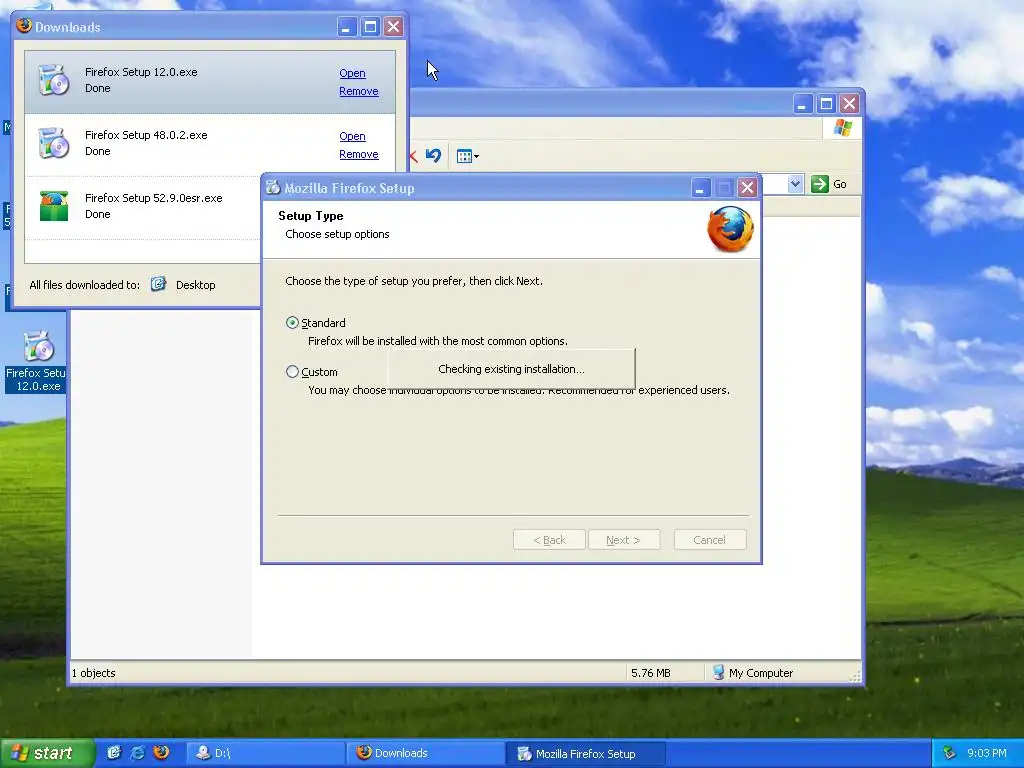Click the Next button in Firefox Setup
This screenshot has width=1024, height=768.
point(624,540)
